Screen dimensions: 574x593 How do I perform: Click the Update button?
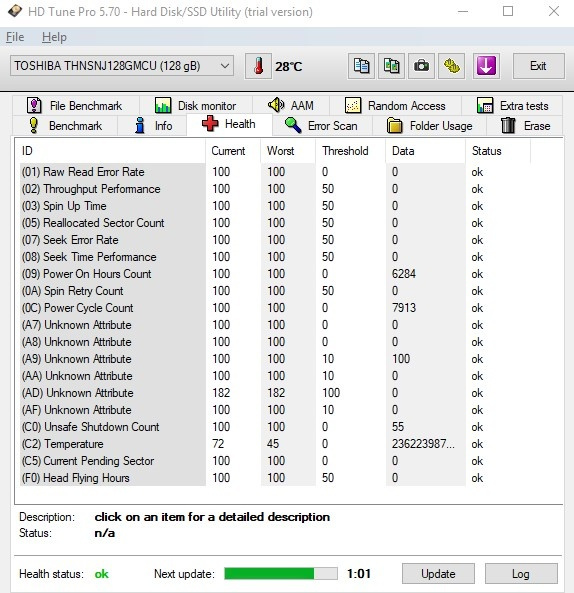pyautogui.click(x=438, y=574)
